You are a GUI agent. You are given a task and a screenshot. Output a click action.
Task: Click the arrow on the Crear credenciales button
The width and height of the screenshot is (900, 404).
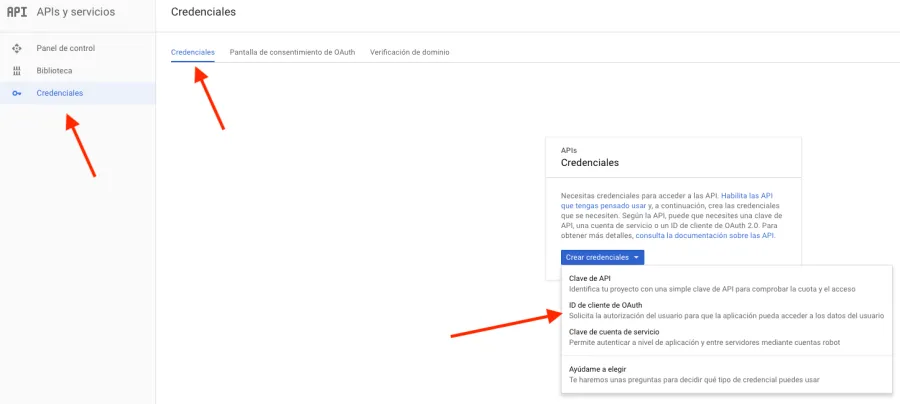tap(636, 258)
